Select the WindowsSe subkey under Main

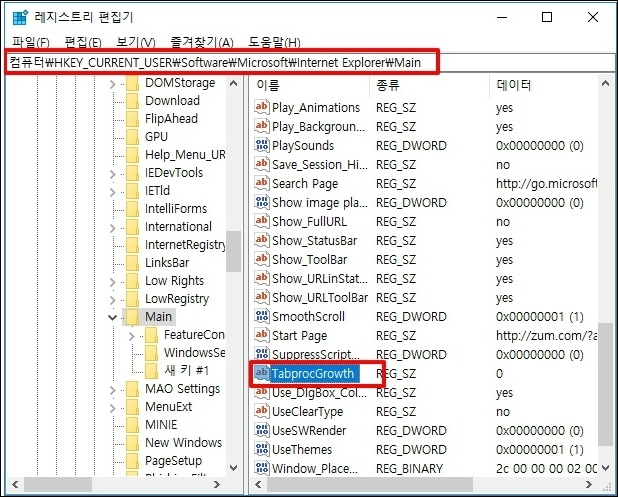pos(194,352)
